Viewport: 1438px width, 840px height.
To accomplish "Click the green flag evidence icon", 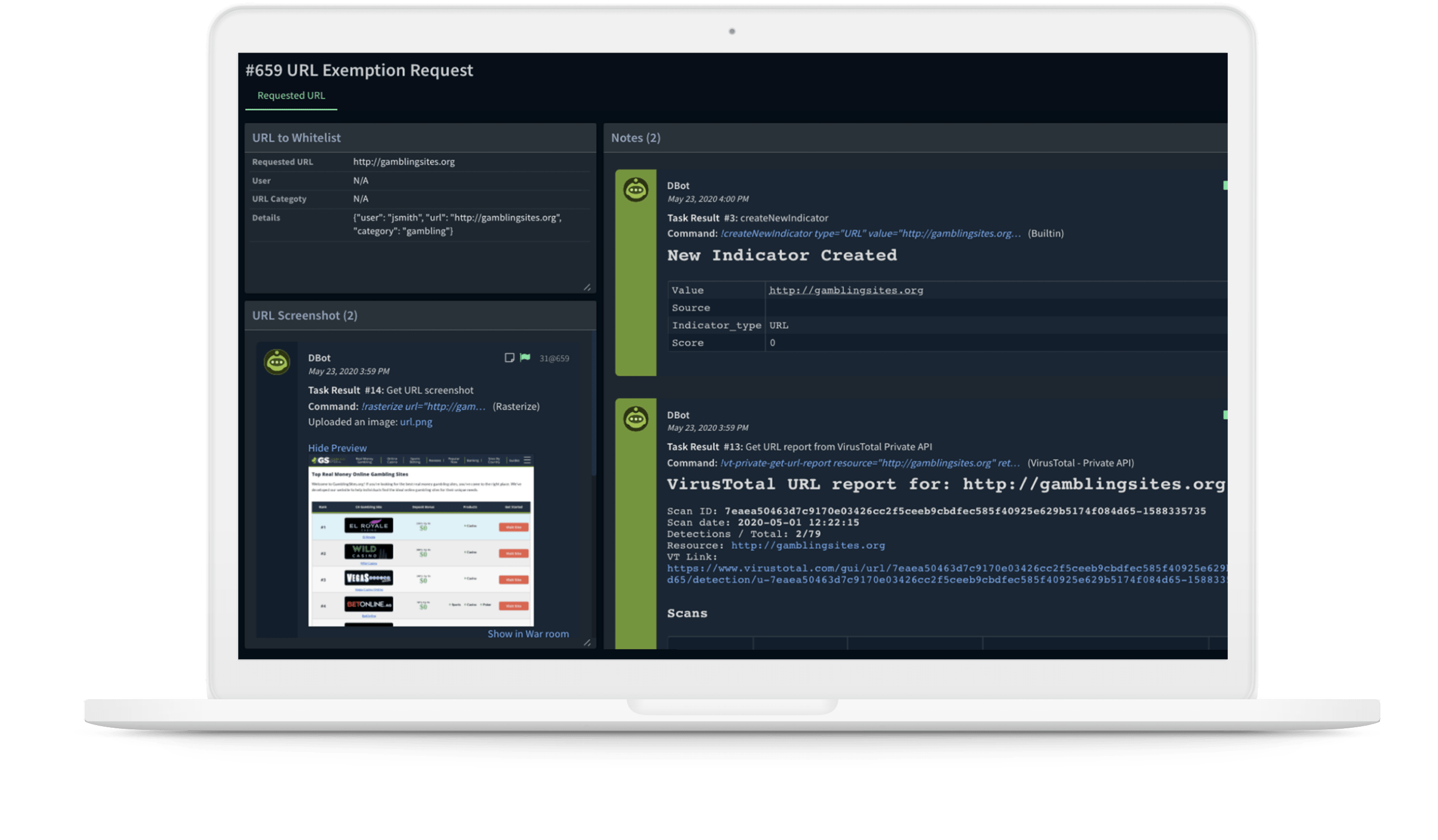I will click(525, 357).
